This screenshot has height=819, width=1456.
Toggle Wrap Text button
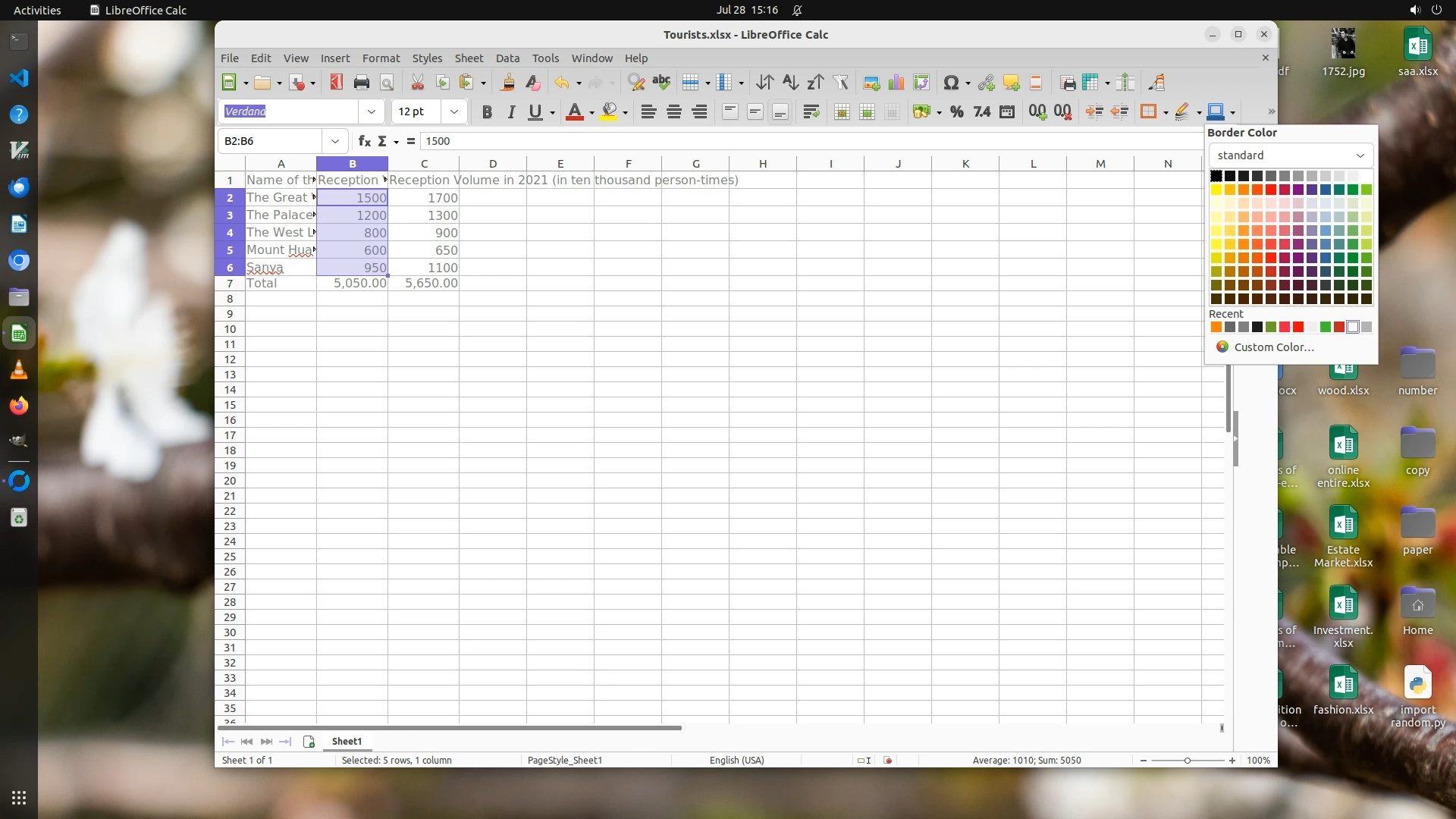pos(811,112)
